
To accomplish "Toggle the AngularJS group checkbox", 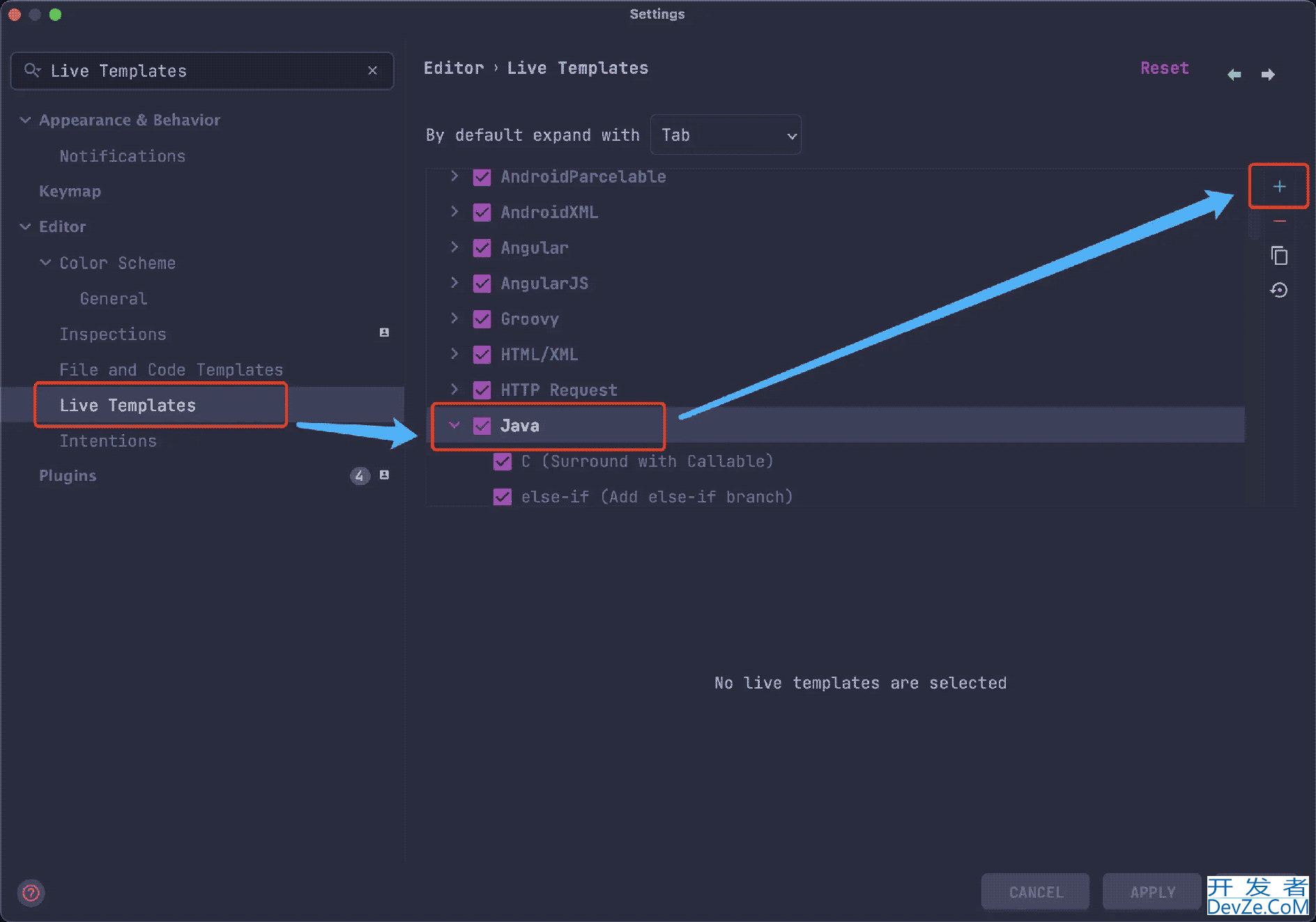I will pyautogui.click(x=482, y=284).
